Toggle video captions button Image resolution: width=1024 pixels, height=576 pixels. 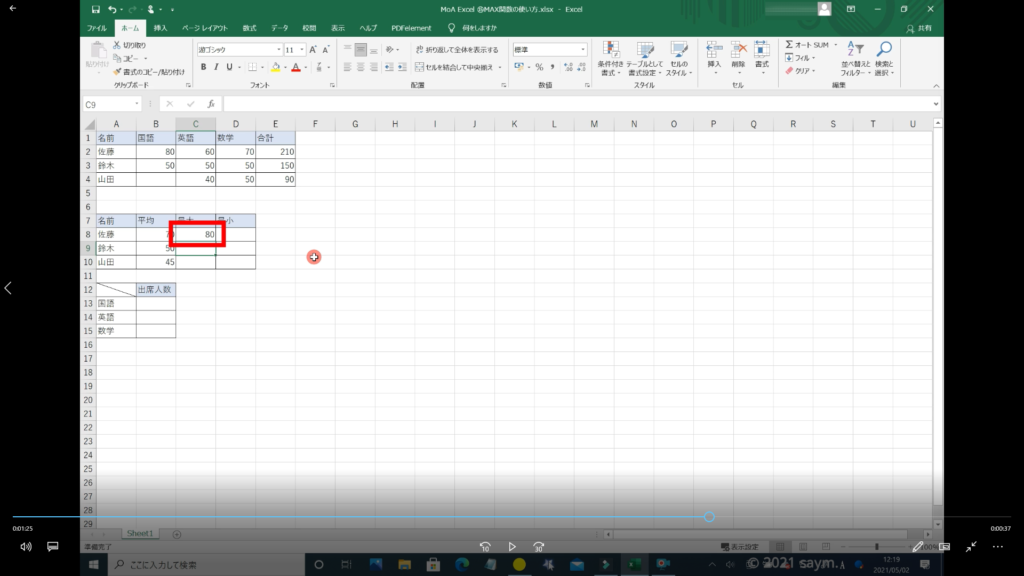point(53,547)
